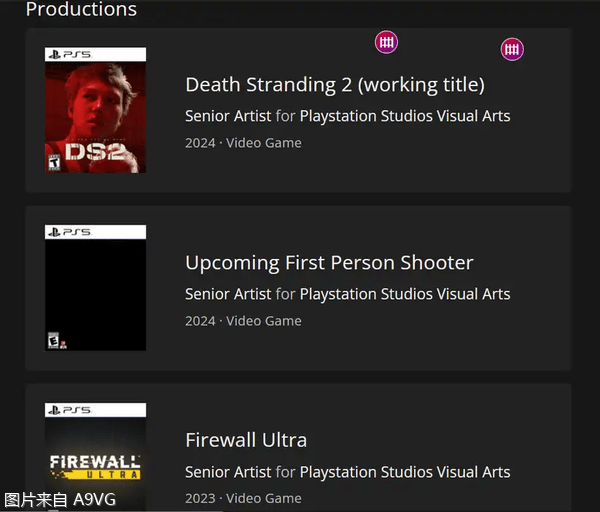600x512 pixels.
Task: Click the PS5 logo banner on the black cover
Action: [x=95, y=232]
